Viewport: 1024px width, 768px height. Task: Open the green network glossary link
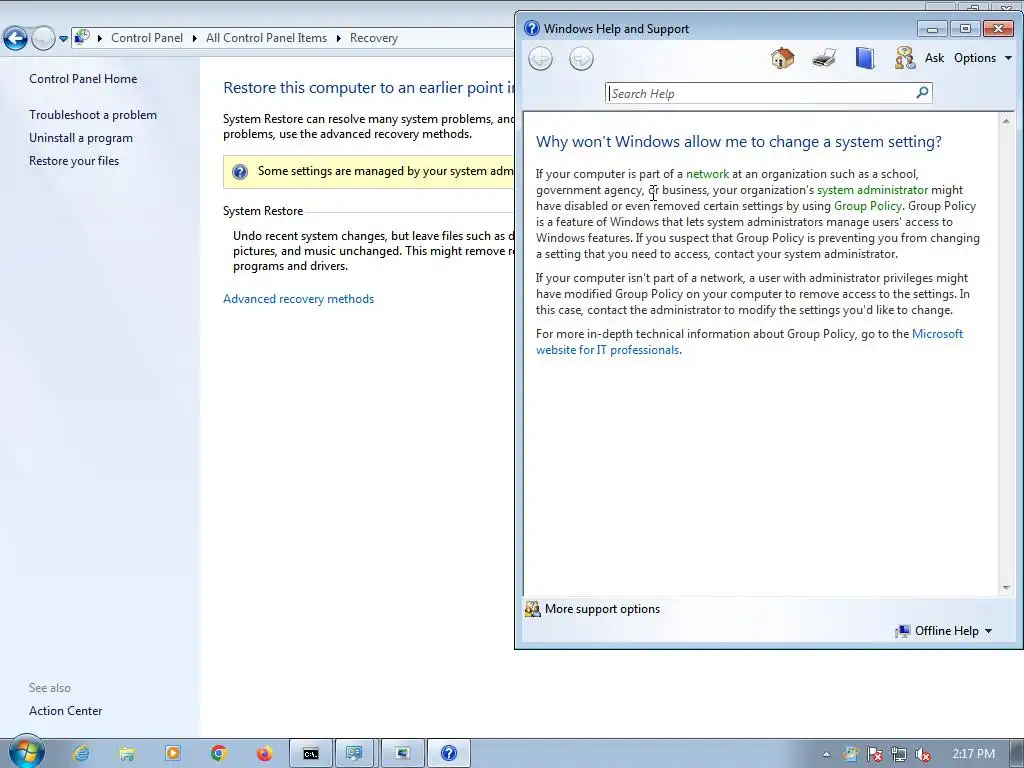[x=707, y=174]
